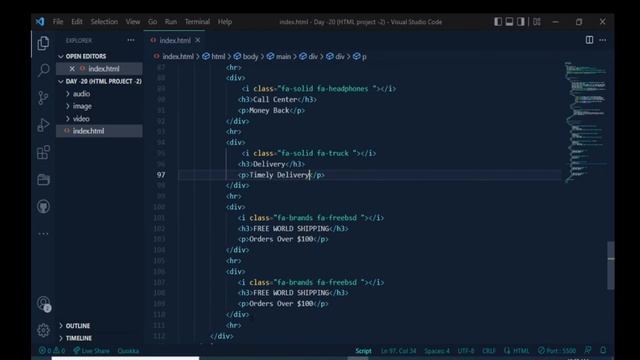Open Source Control view icon
Viewport: 640px width, 360px height.
point(43,98)
